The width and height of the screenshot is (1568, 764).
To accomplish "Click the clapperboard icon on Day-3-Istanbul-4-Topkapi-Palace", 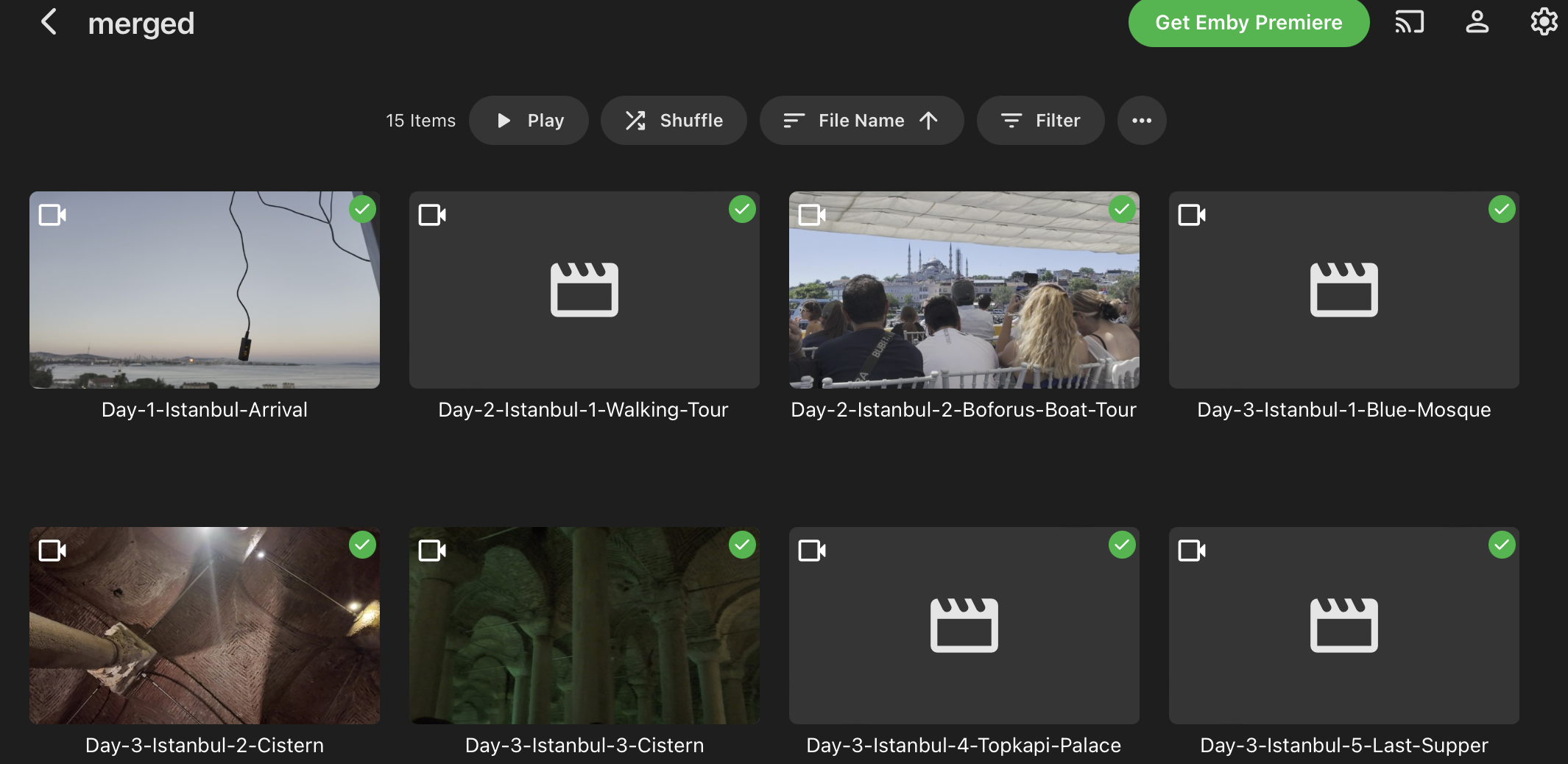I will pos(964,626).
